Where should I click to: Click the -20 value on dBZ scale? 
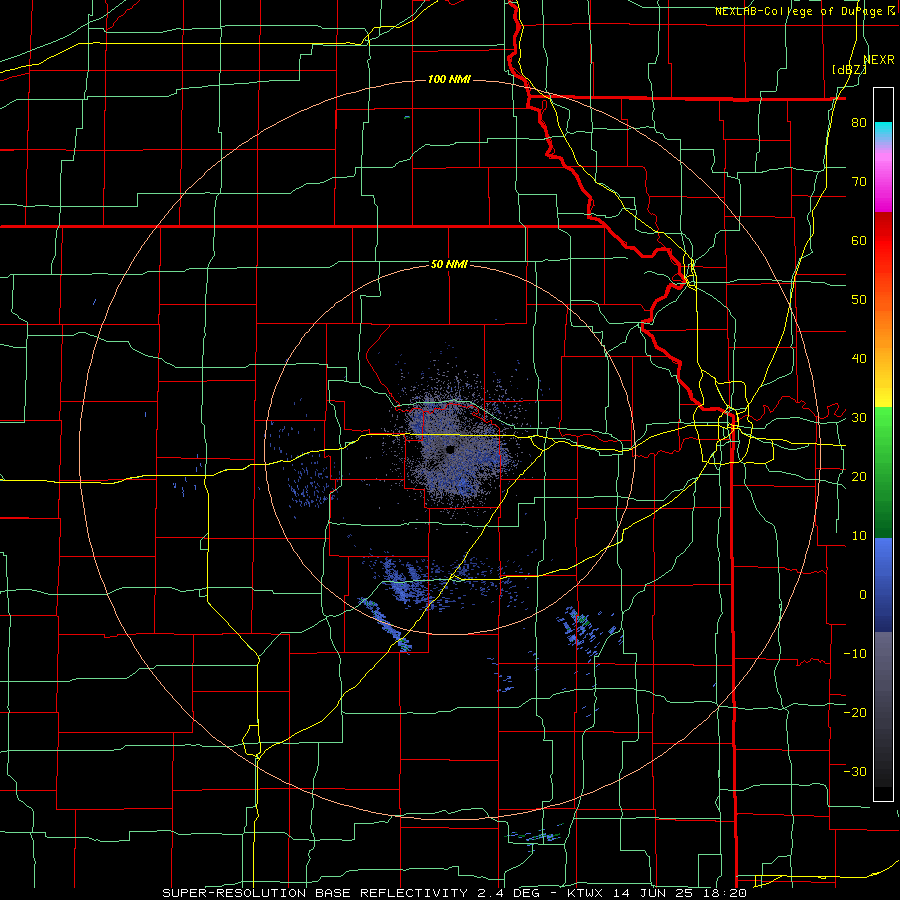[855, 712]
